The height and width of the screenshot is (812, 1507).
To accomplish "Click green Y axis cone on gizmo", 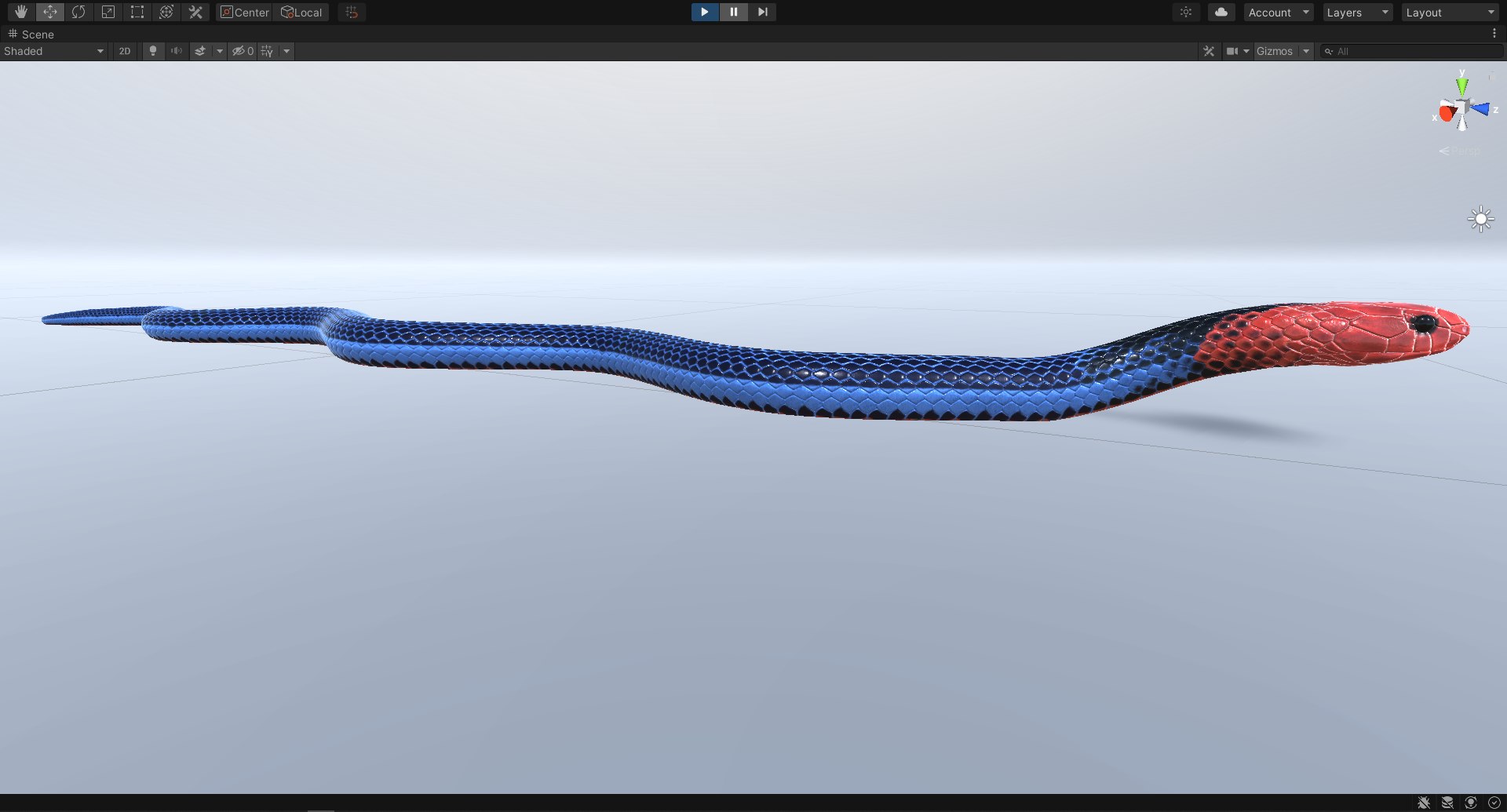I will coord(1461,85).
